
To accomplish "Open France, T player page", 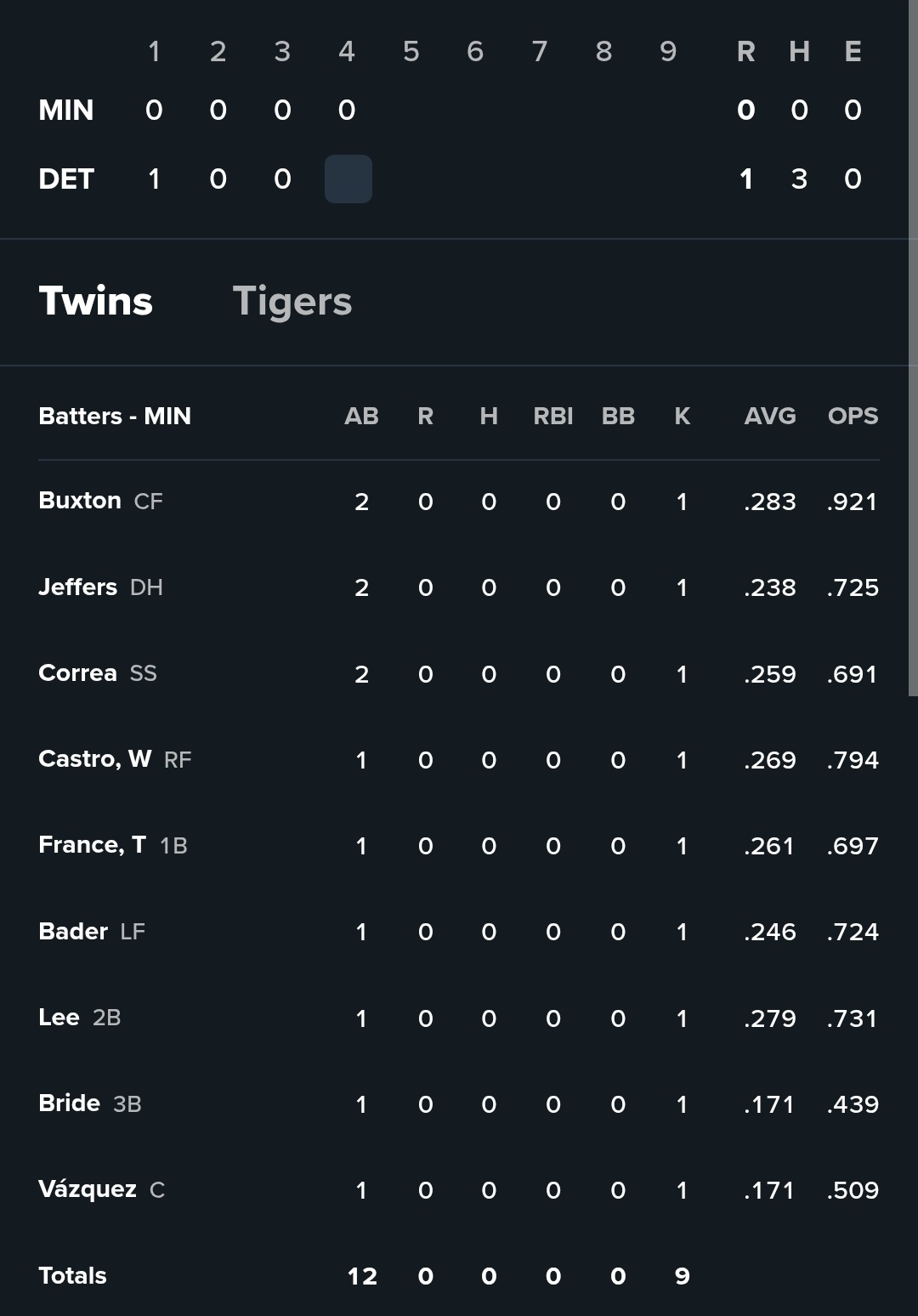I will coord(92,844).
